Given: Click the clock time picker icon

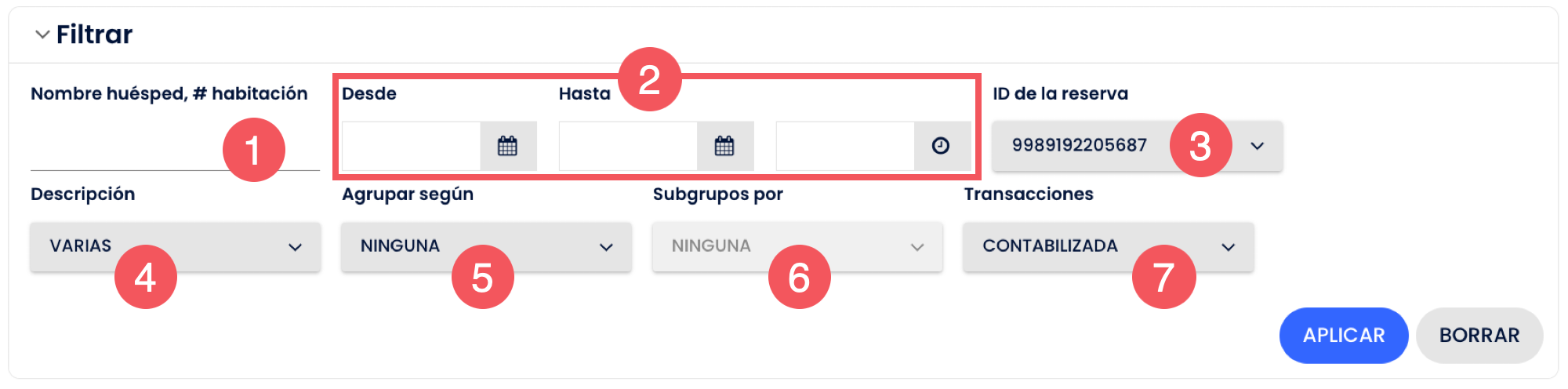Looking at the screenshot, I should tap(942, 146).
